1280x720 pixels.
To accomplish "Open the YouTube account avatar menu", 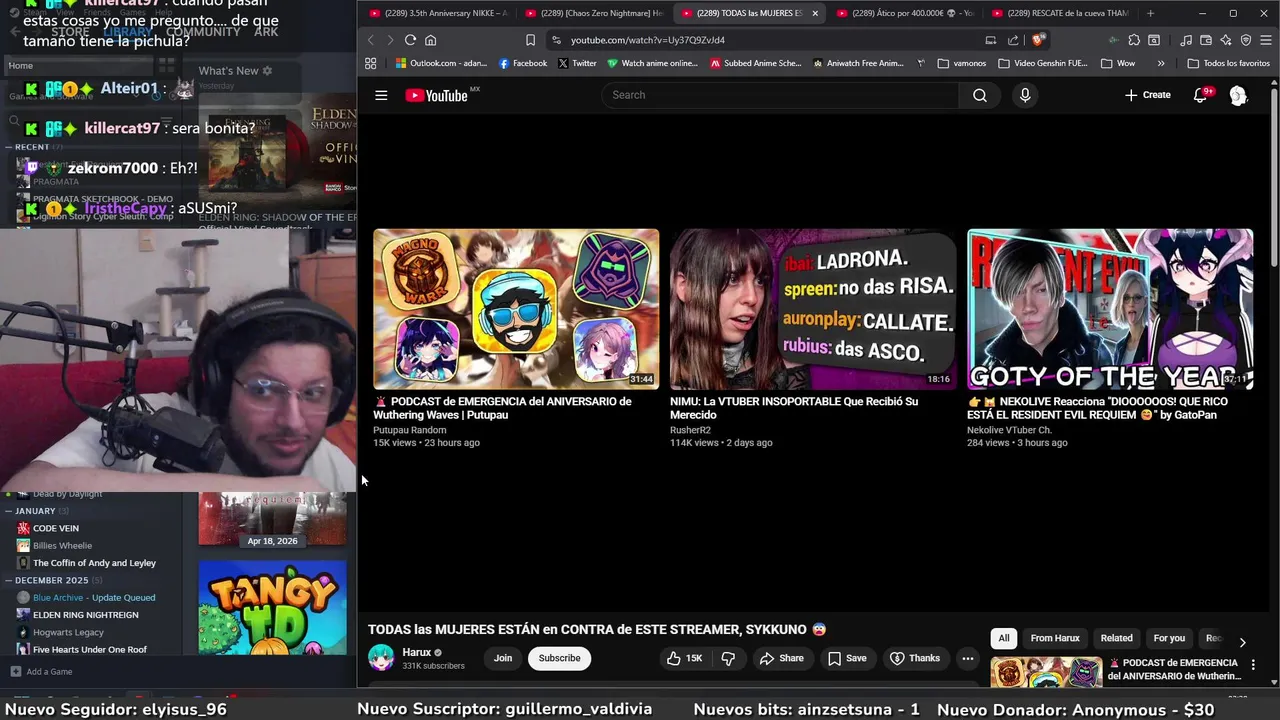I will [x=1238, y=95].
